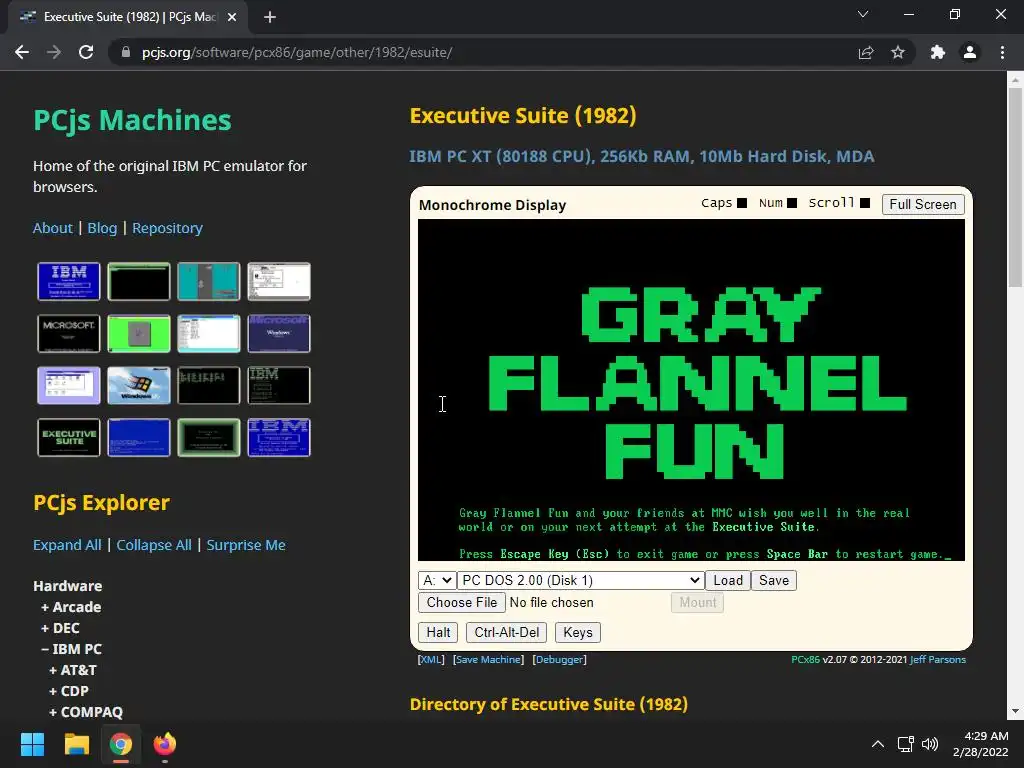The height and width of the screenshot is (768, 1024).
Task: Bookmark this page with the star
Action: coord(898,52)
